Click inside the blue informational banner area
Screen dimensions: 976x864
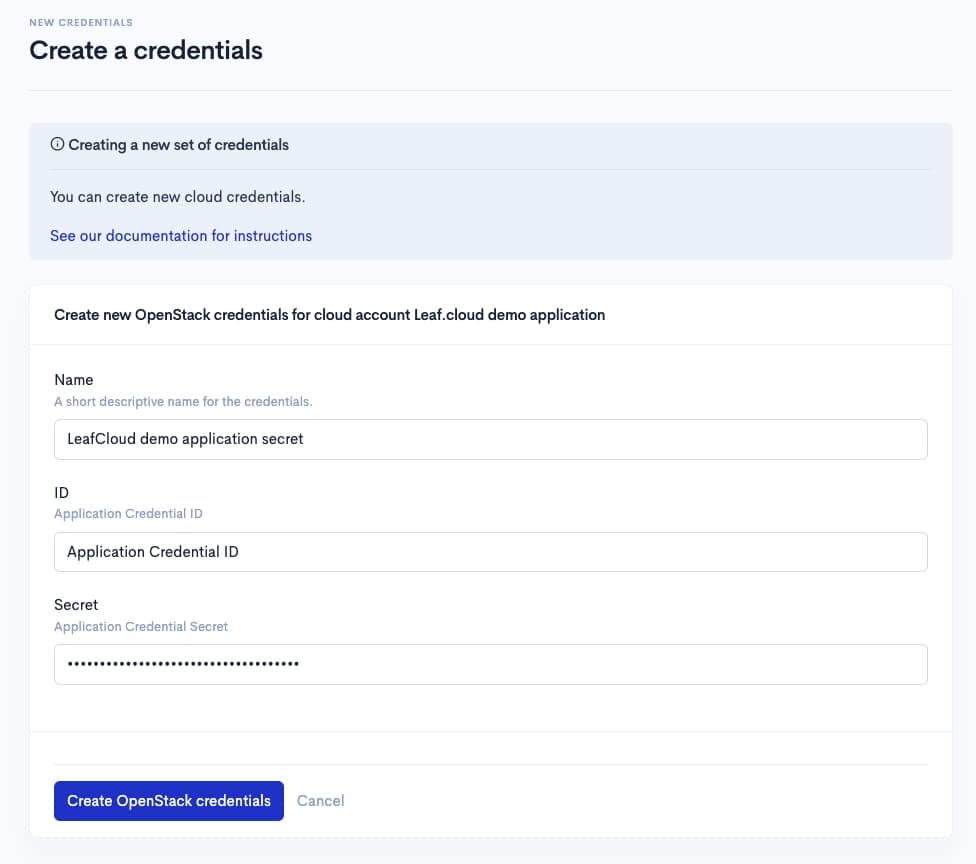[x=490, y=190]
